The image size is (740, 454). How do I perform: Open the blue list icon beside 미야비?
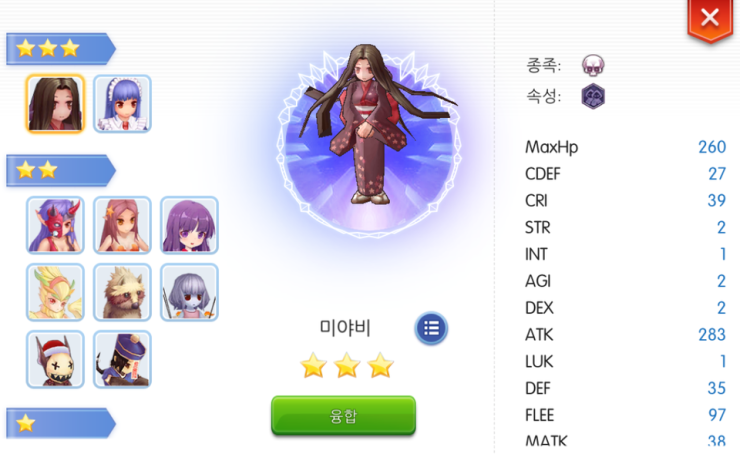coord(431,328)
